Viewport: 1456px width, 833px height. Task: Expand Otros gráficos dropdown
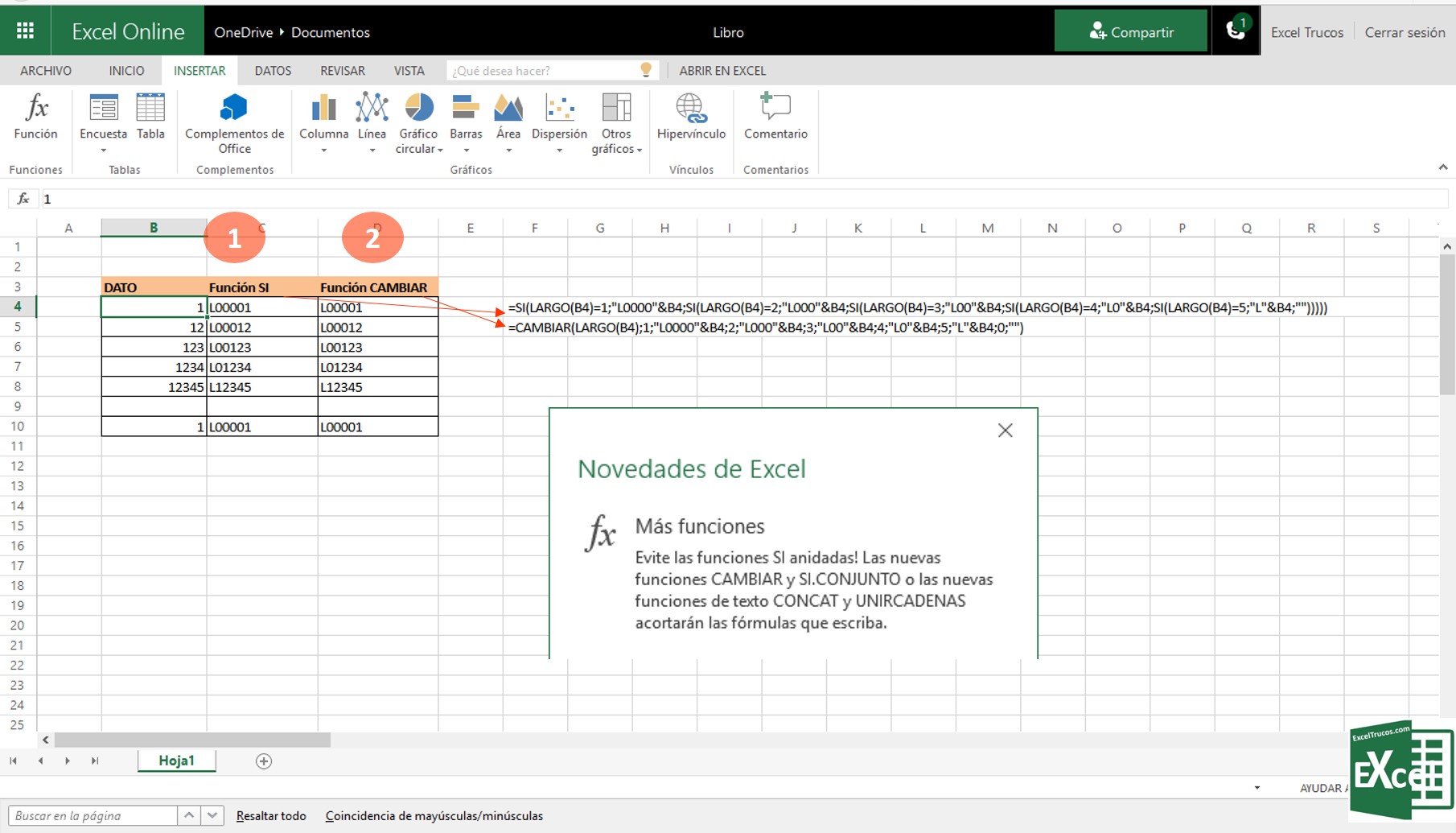tap(639, 150)
